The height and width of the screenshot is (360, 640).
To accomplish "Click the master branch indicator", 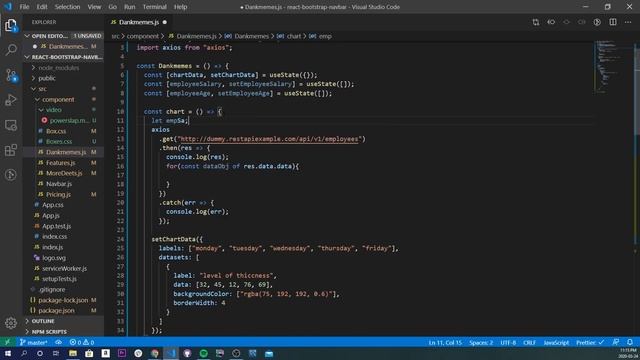I will [x=34, y=342].
